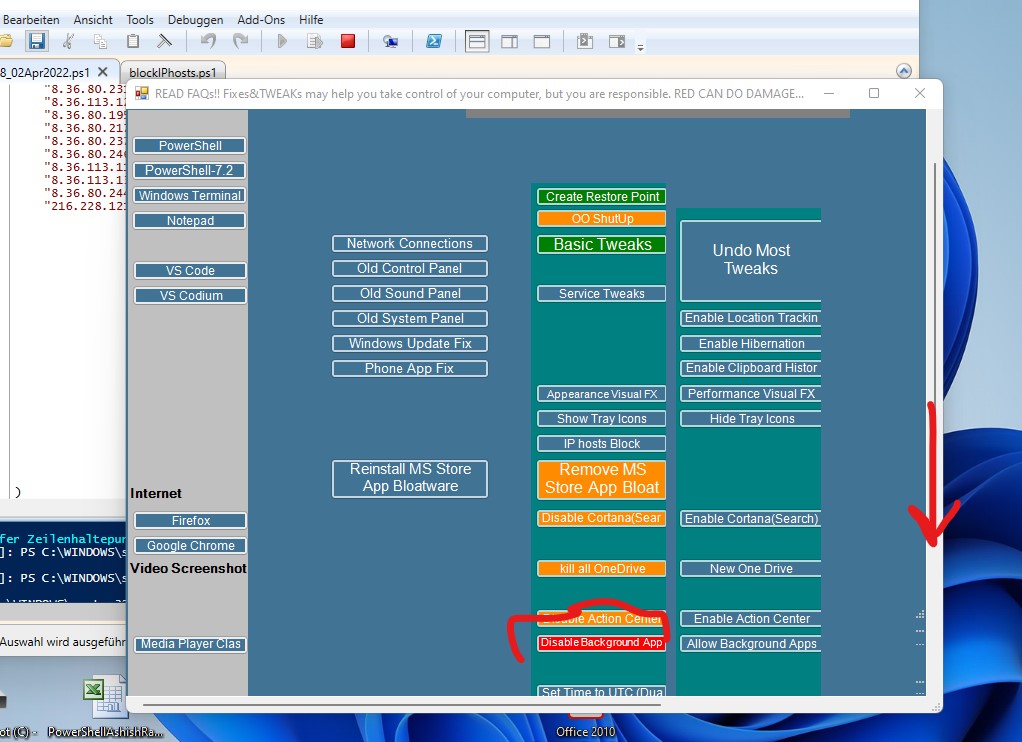Click the kill all OneDrive button
1022x742 pixels.
602,569
